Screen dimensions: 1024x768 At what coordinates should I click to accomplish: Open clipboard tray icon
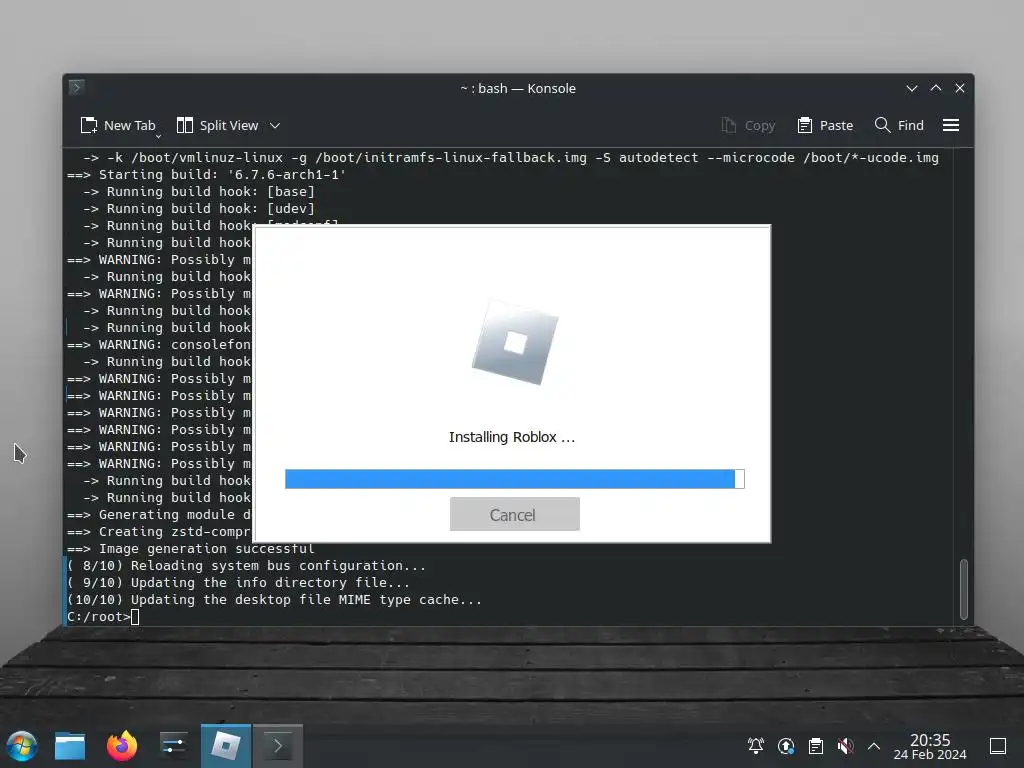point(816,746)
